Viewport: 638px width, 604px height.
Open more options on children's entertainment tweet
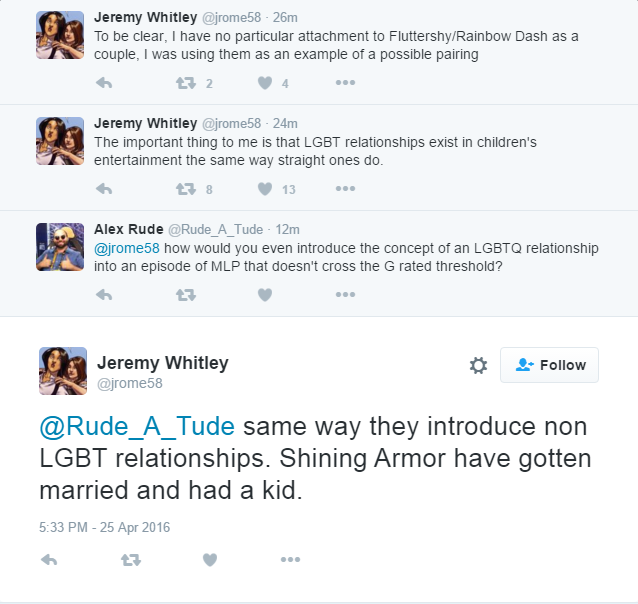click(x=345, y=188)
